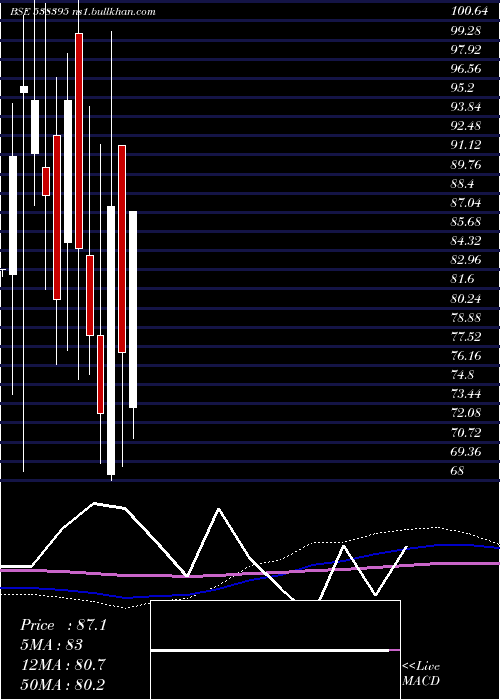Click the small white candle body at 95.2
The width and height of the screenshot is (500, 700).
[24, 89]
